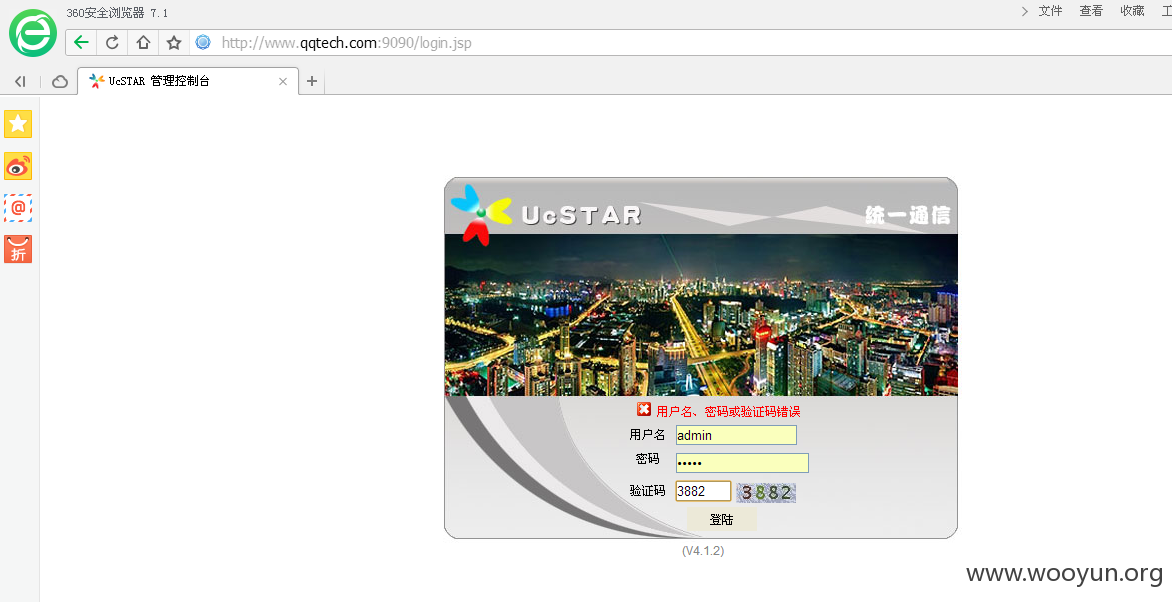The image size is (1172, 602).
Task: Click the 360 browser logo icon
Action: click(x=33, y=33)
